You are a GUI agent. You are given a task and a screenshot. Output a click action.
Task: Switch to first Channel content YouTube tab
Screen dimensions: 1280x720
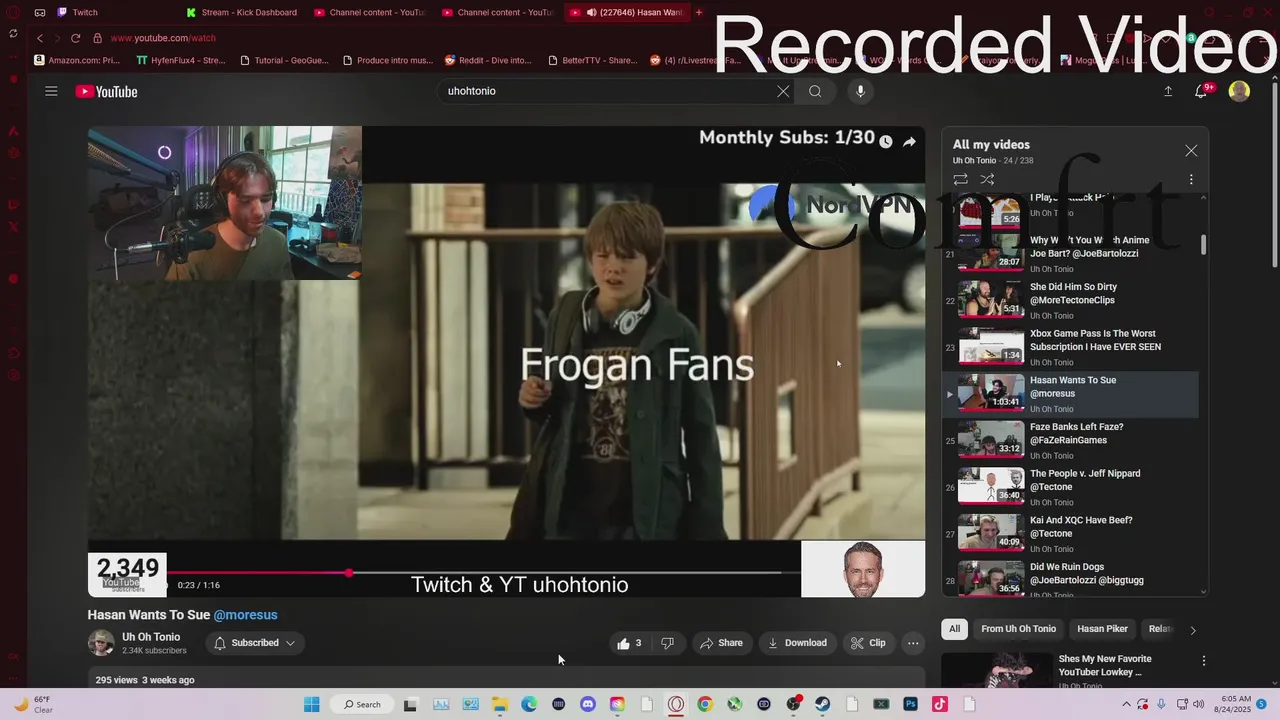(368, 12)
